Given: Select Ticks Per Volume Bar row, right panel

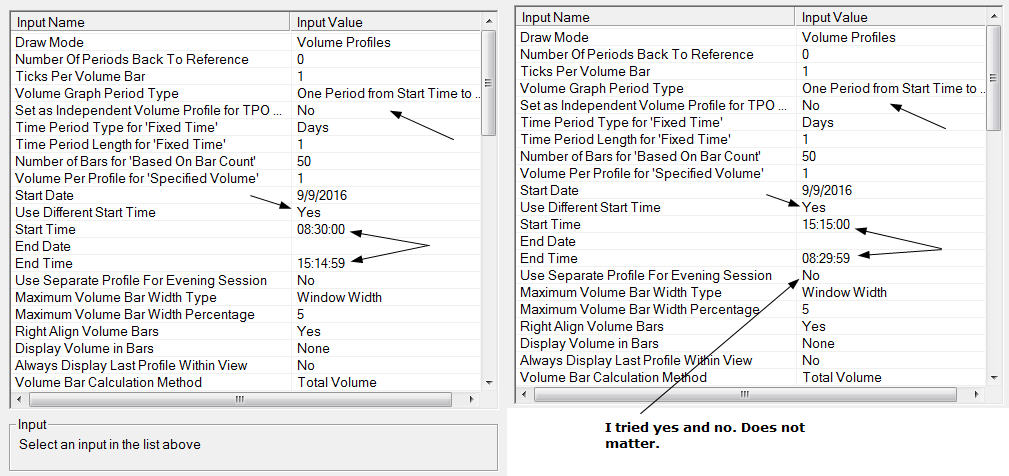Looking at the screenshot, I should tap(751, 71).
